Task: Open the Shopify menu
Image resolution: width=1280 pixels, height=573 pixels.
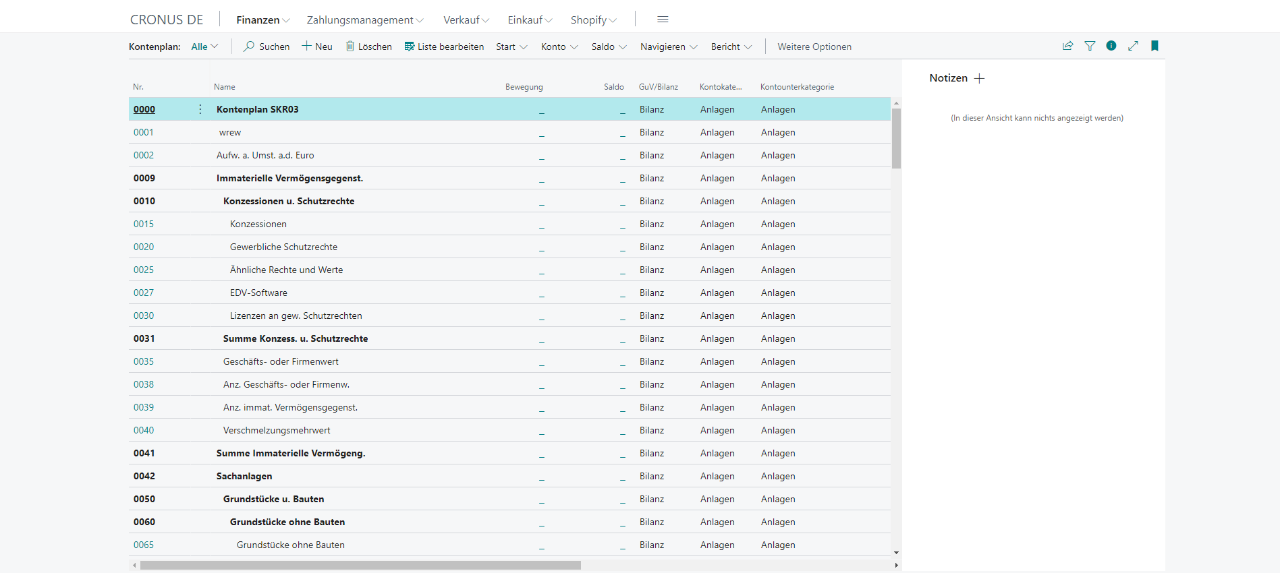Action: pos(593,20)
